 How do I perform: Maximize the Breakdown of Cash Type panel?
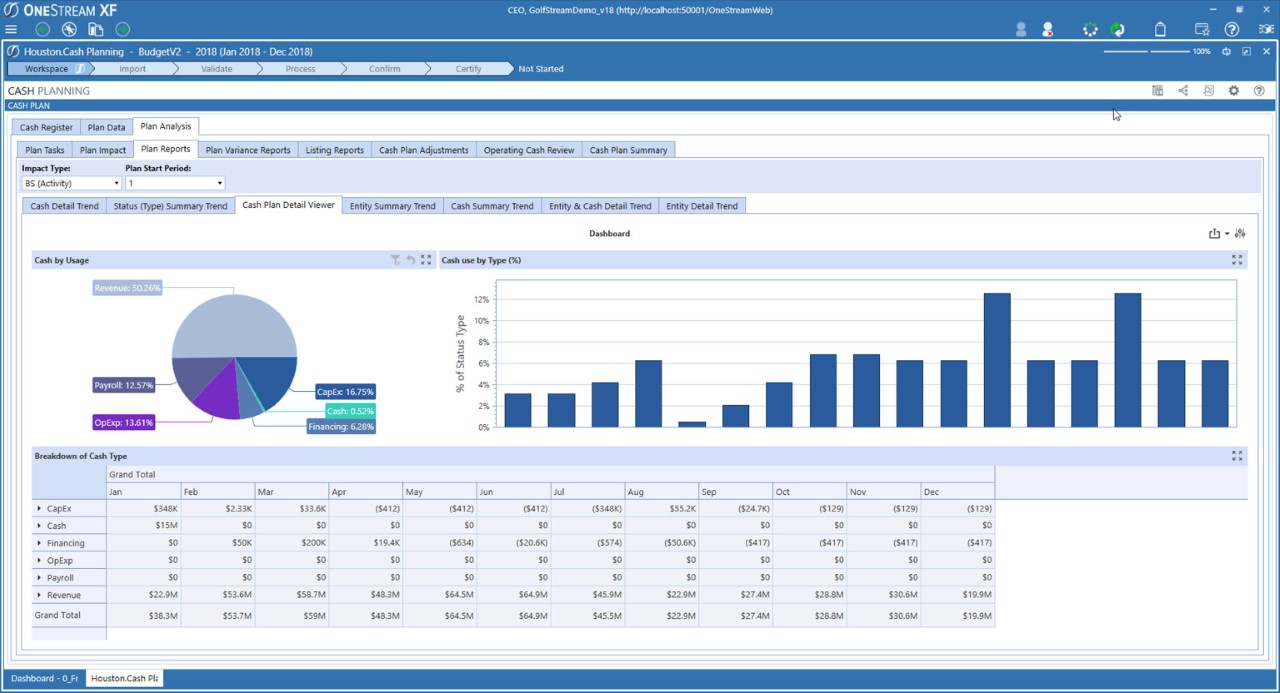tap(1237, 456)
